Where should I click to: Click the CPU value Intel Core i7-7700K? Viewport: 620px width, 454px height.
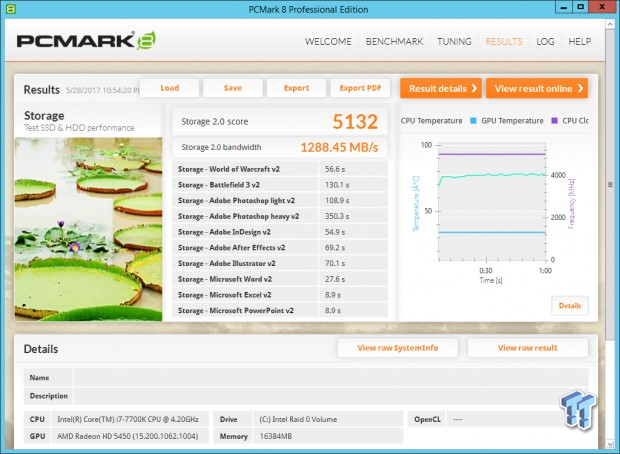click(x=128, y=419)
